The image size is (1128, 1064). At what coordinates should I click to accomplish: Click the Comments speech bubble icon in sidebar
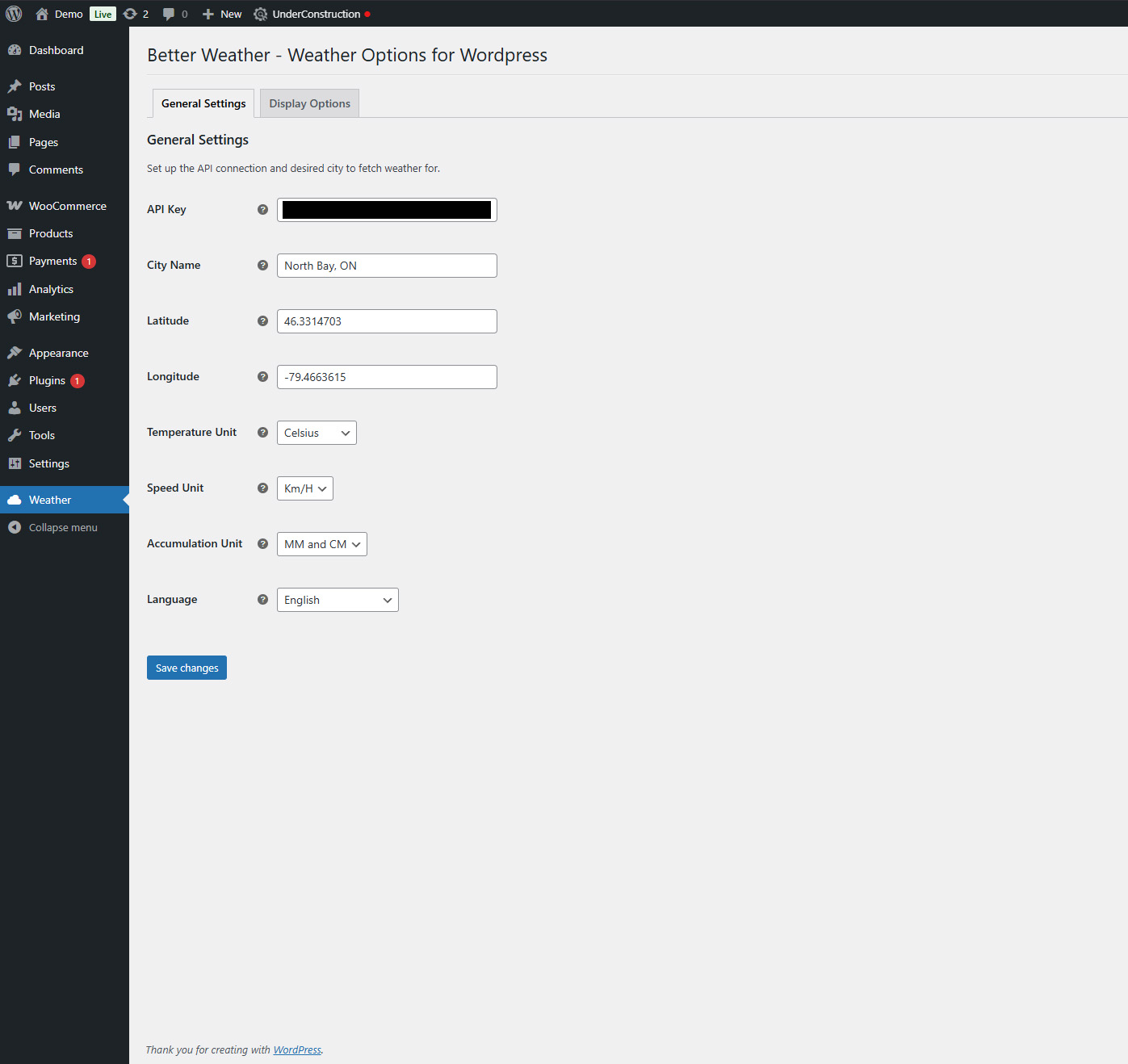click(x=15, y=170)
